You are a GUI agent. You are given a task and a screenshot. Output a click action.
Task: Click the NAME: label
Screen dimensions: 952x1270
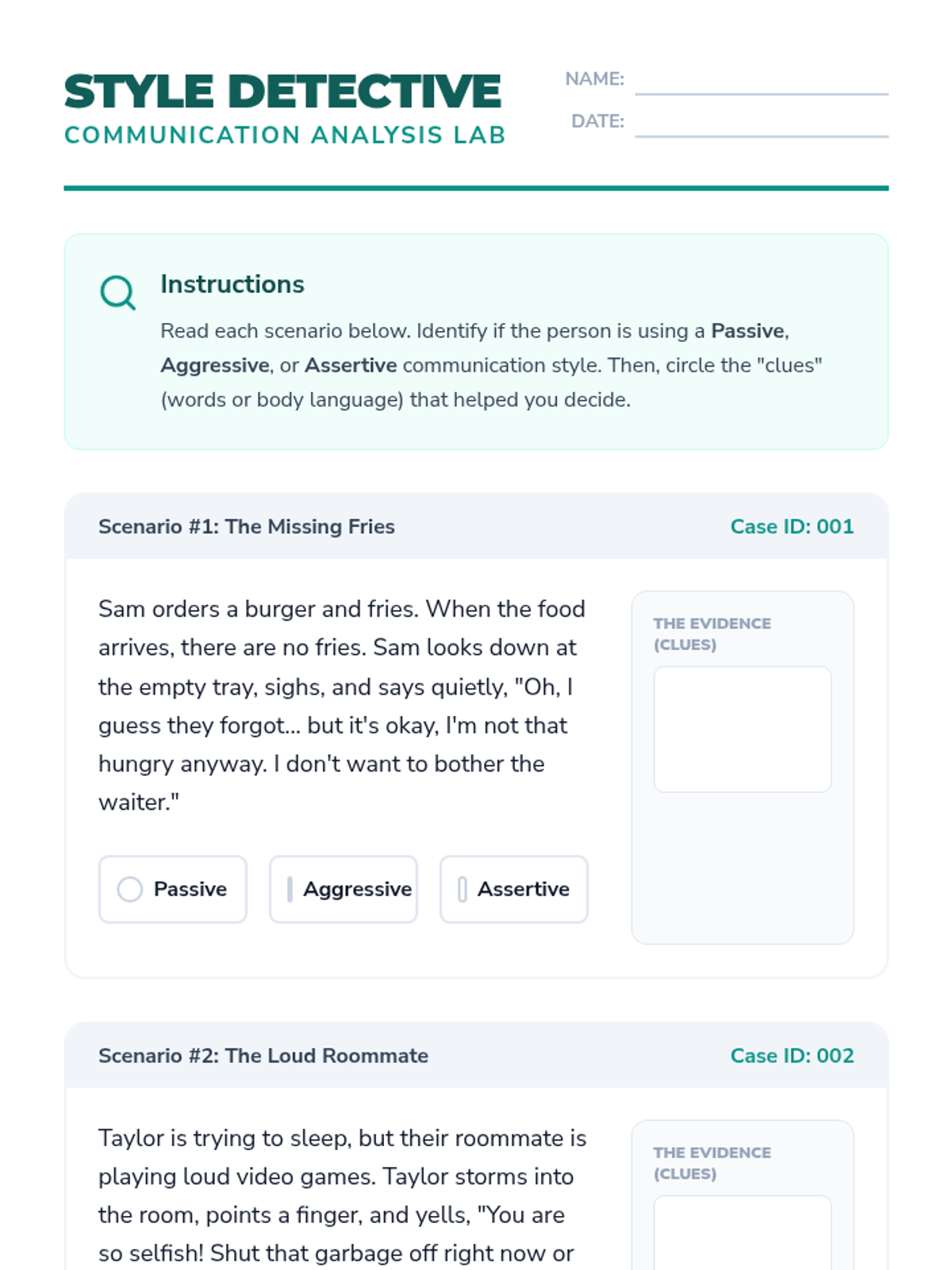[x=595, y=79]
